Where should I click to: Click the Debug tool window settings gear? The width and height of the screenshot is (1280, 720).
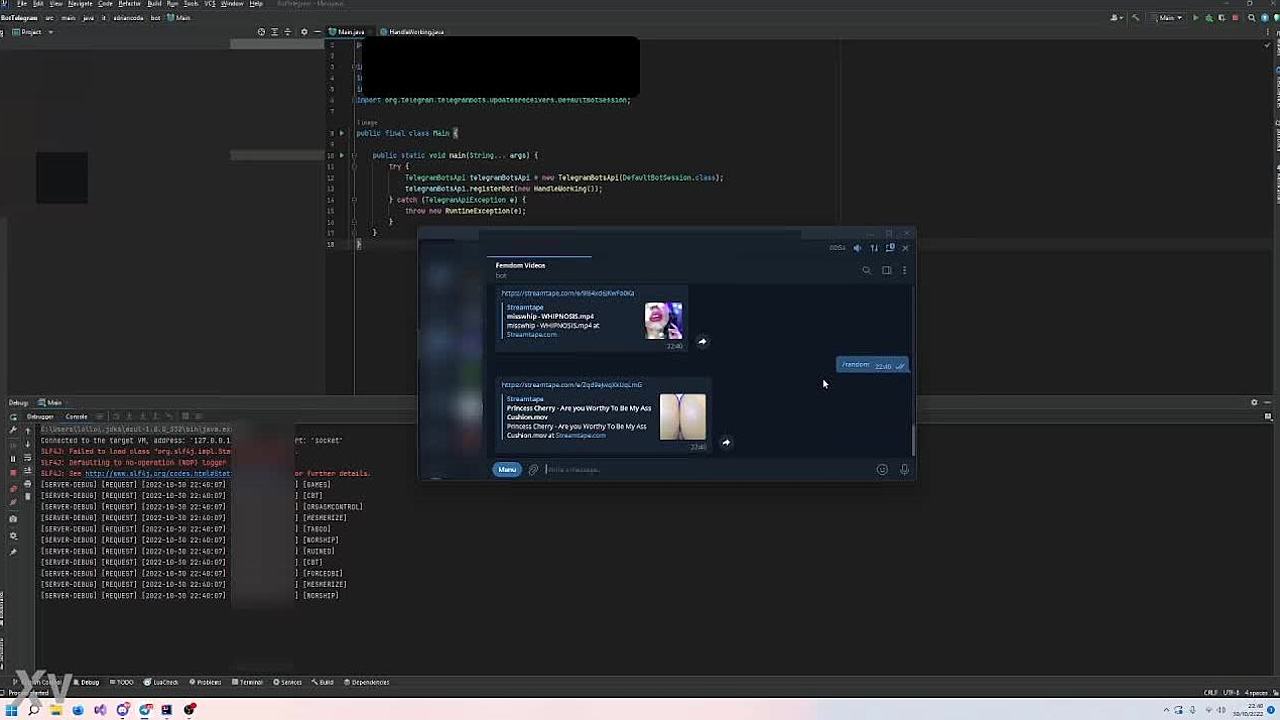tap(1254, 403)
